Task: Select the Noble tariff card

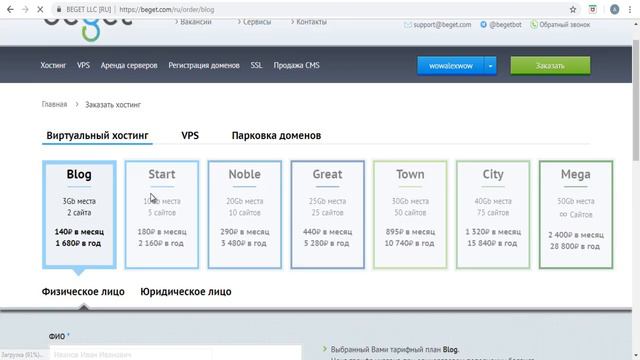Action: point(244,215)
